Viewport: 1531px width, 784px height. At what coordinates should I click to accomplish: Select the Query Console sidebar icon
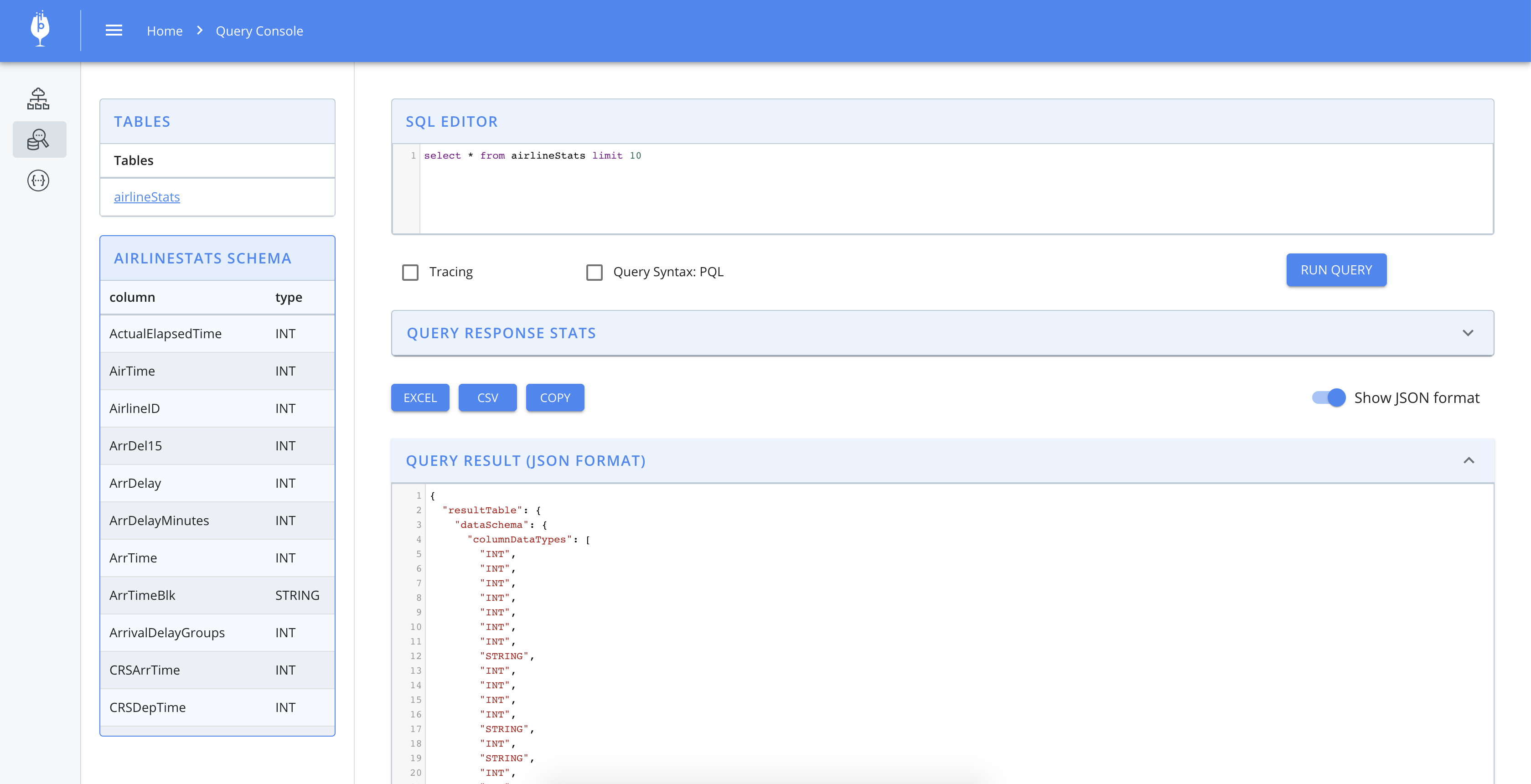point(39,139)
